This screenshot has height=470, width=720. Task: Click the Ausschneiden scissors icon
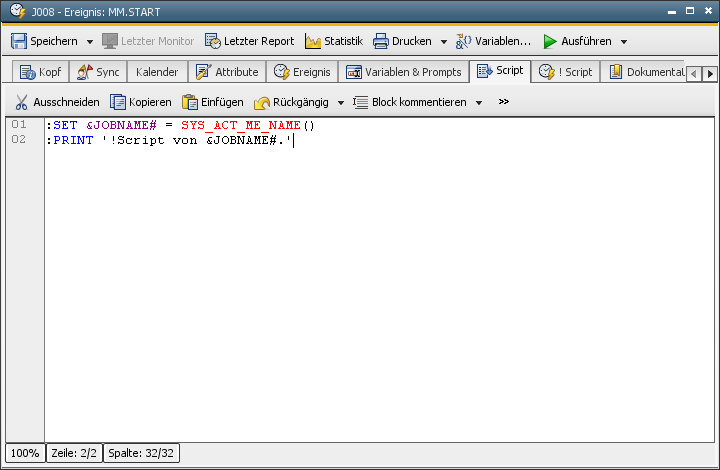22,102
